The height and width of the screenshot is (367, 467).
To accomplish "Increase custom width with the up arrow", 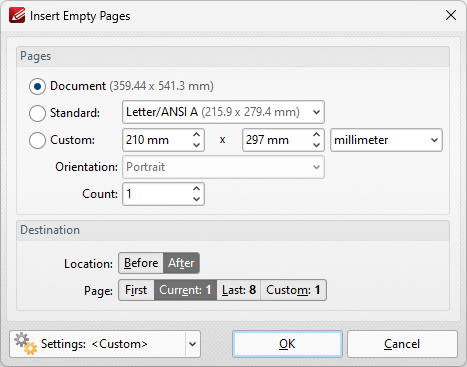I will pyautogui.click(x=197, y=135).
